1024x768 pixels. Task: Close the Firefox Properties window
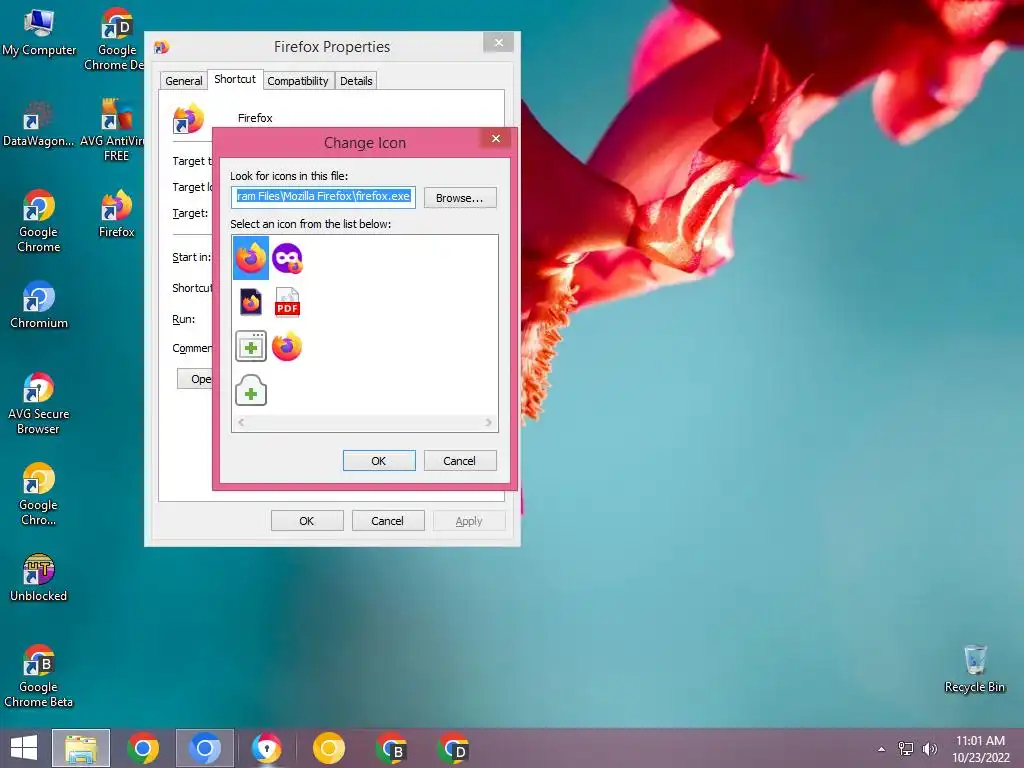(x=499, y=42)
